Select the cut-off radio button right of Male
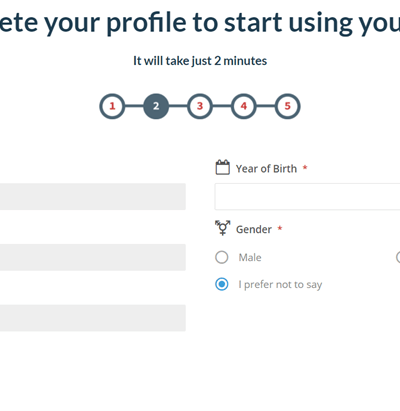 click(x=398, y=257)
